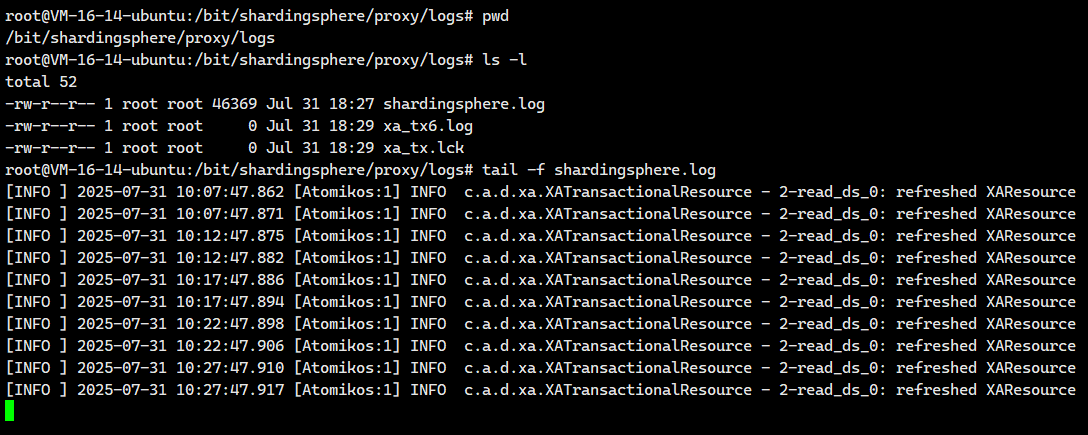1088x435 pixels.
Task: Click the 'ls -l' command
Action: point(504,60)
